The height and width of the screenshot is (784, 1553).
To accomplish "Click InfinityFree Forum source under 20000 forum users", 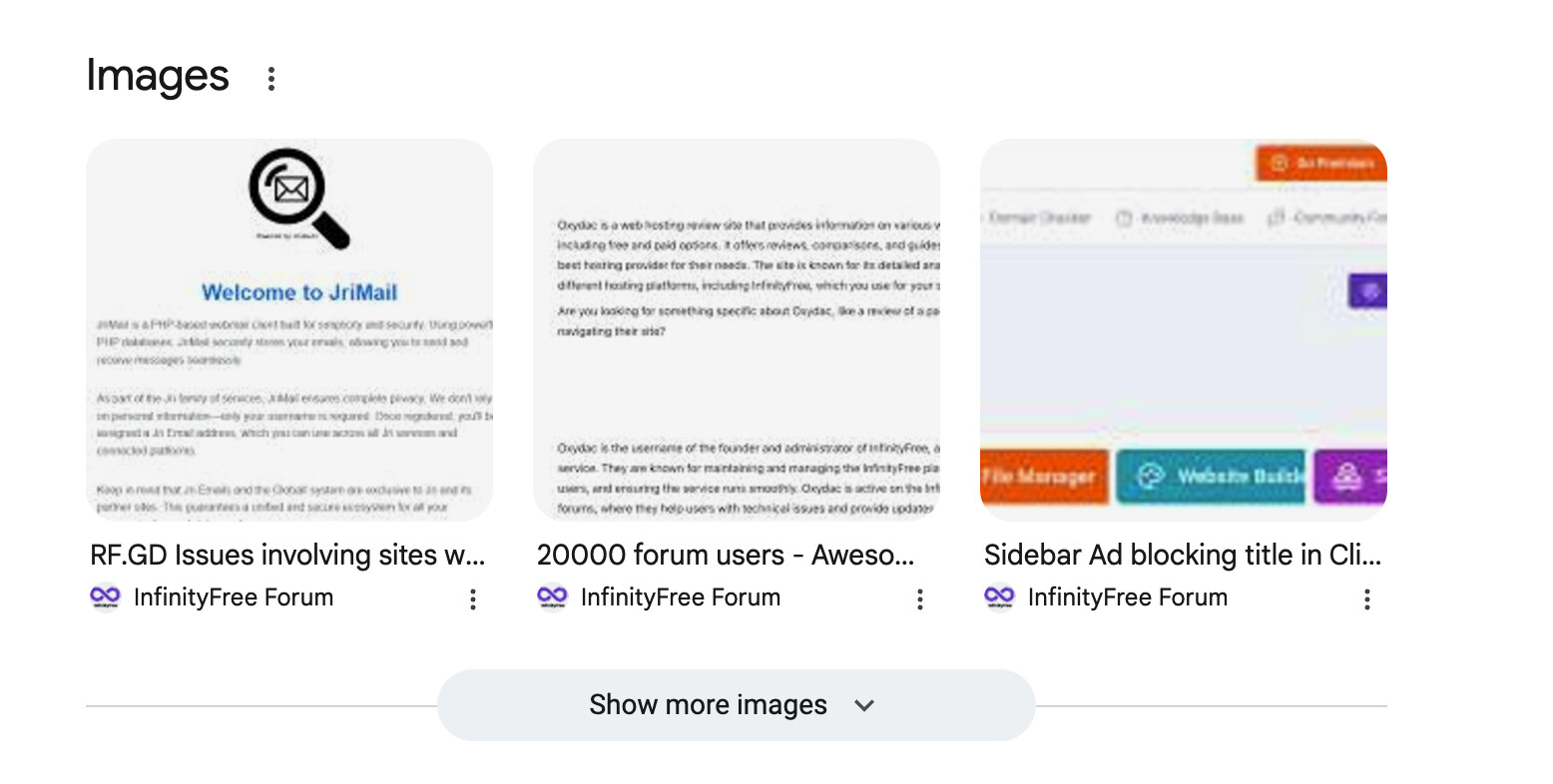I will 681,597.
